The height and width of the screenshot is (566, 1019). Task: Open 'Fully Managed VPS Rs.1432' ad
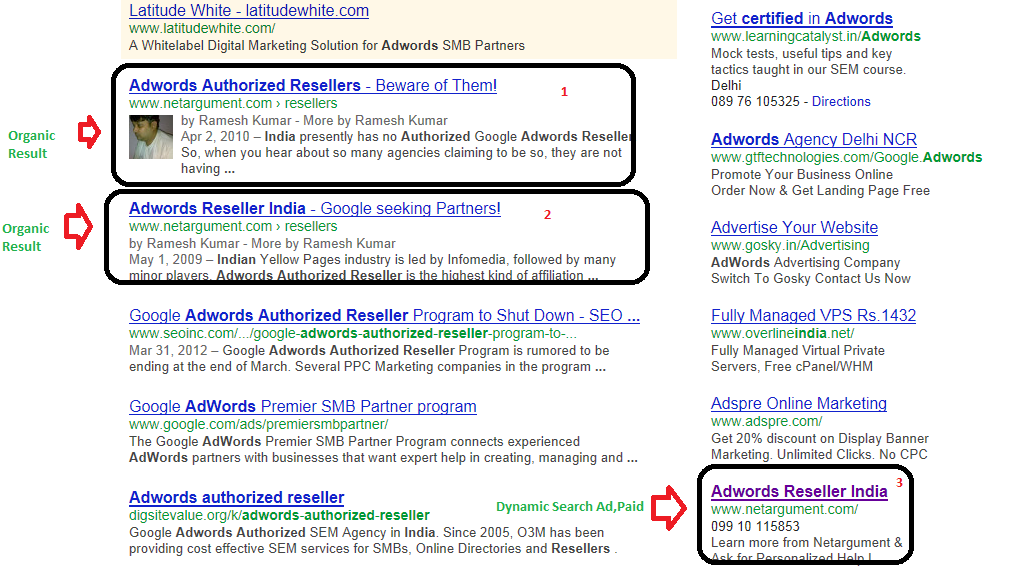coord(813,316)
